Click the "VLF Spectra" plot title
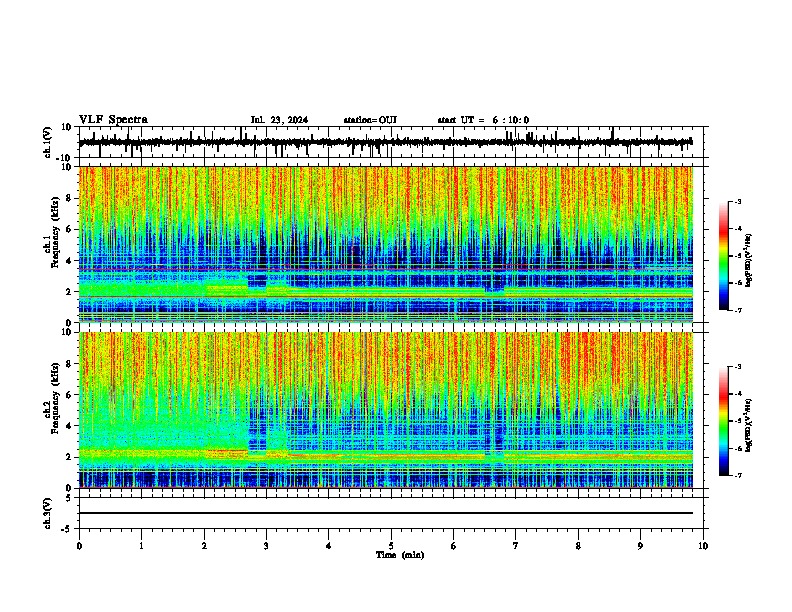The image size is (792, 612). (x=113, y=120)
